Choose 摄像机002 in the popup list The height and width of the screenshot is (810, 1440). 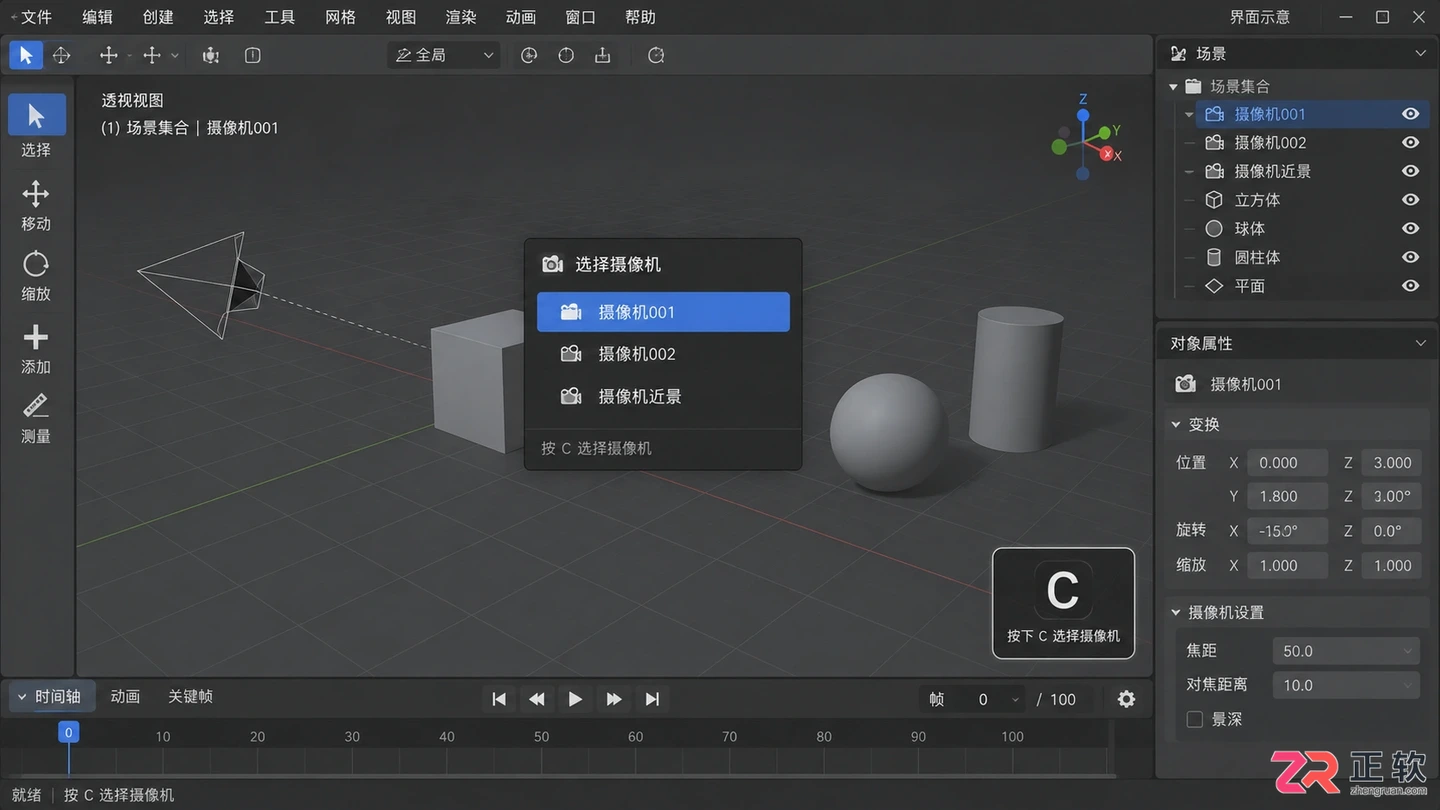(x=663, y=354)
